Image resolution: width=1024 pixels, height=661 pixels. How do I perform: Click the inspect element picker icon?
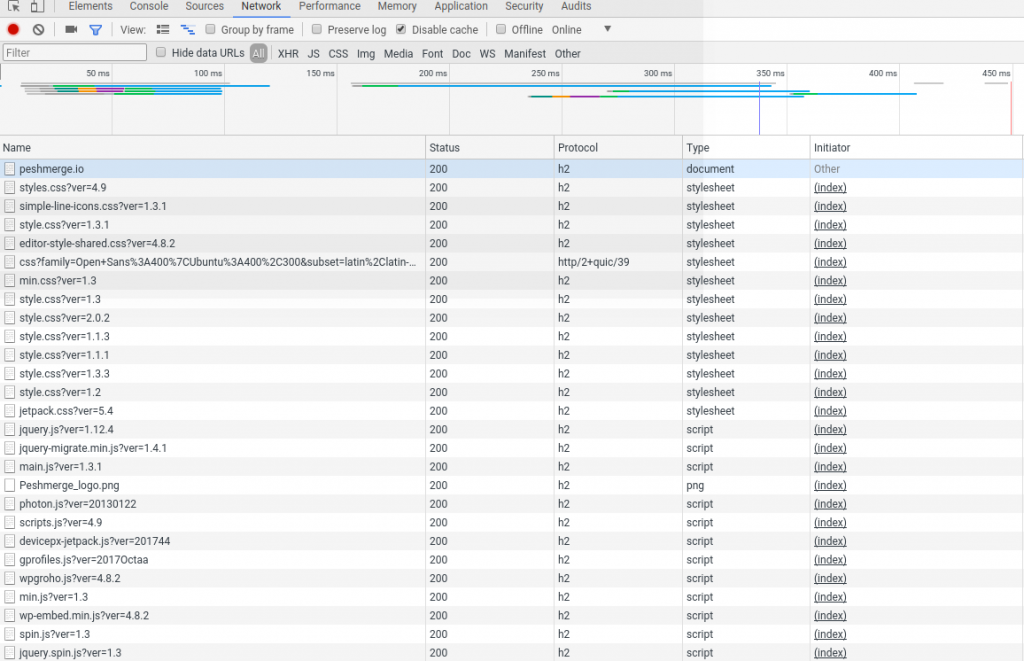(13, 6)
